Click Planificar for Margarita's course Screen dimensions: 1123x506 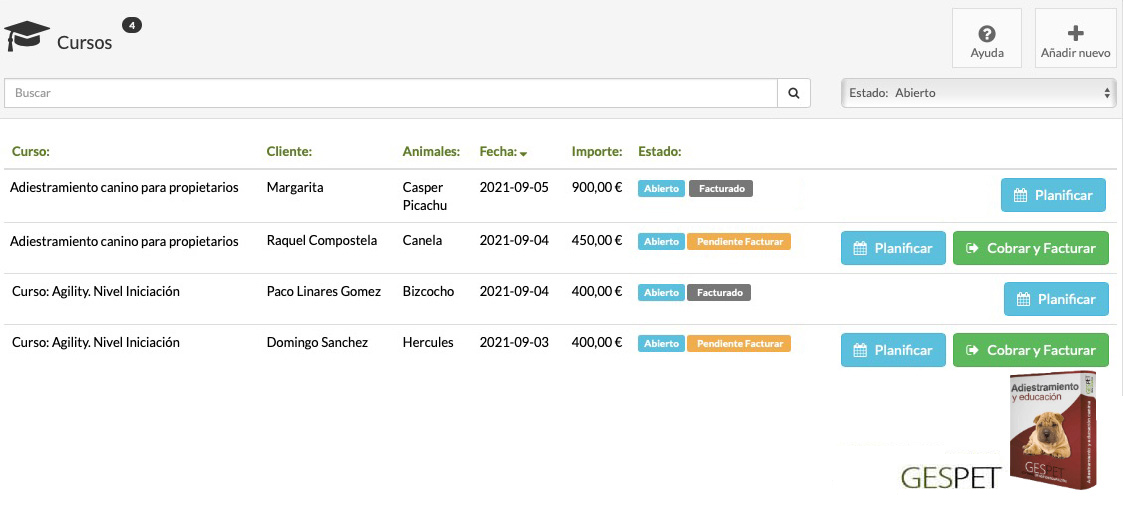1053,196
